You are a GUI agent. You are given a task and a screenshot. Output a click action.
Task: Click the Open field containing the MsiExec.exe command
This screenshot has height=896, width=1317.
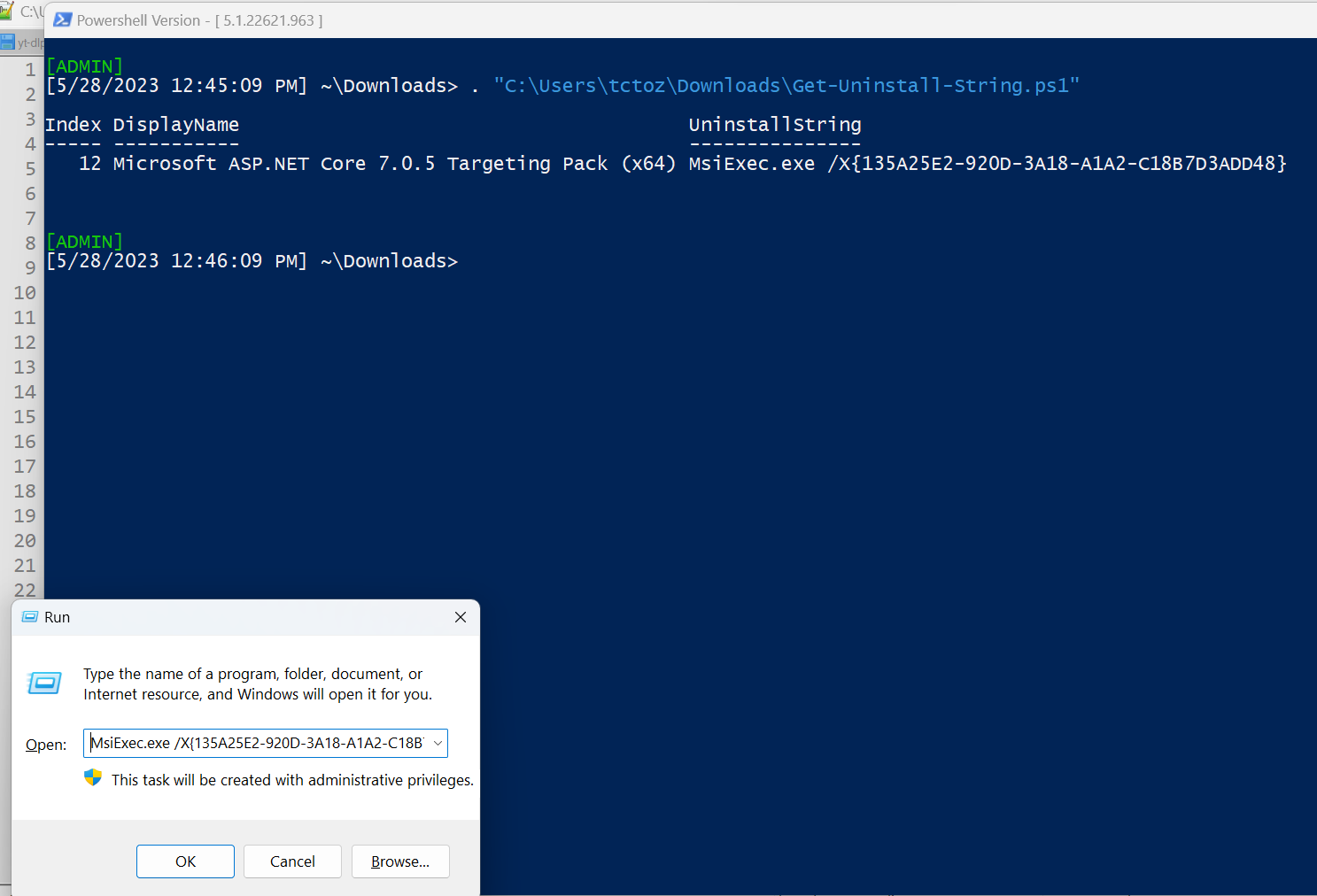(266, 743)
